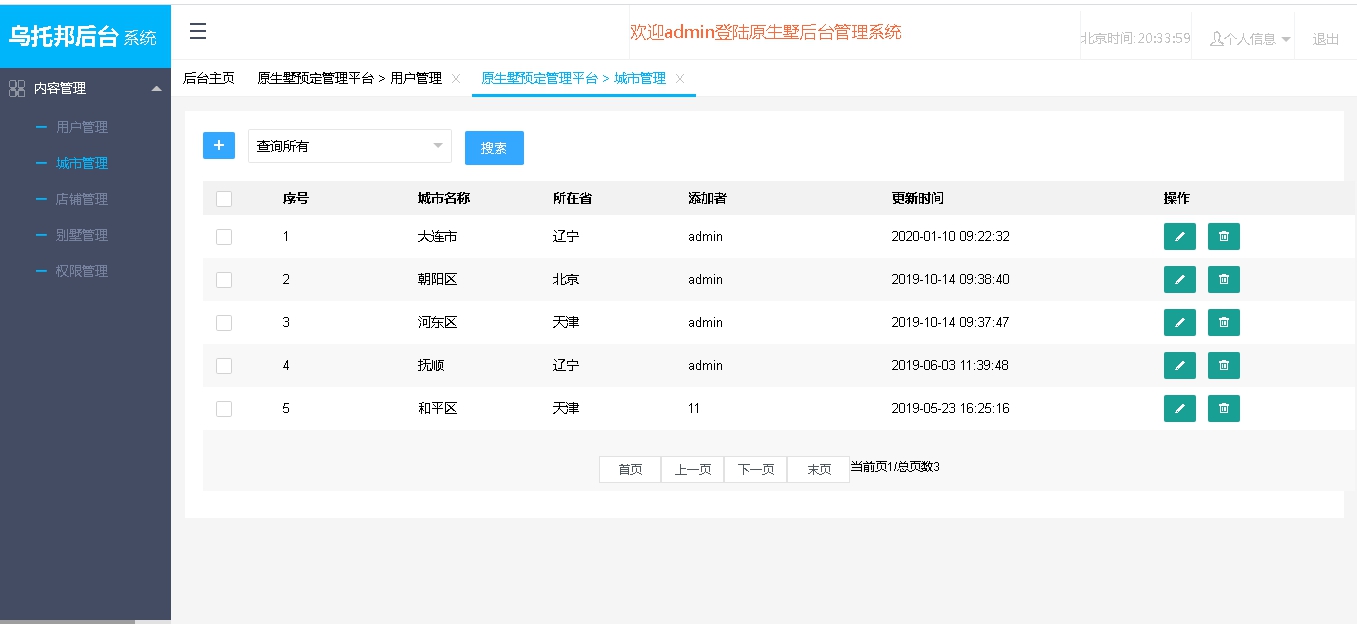Check the box for 朝阳区
Viewport: 1357px width, 624px height.
point(224,280)
